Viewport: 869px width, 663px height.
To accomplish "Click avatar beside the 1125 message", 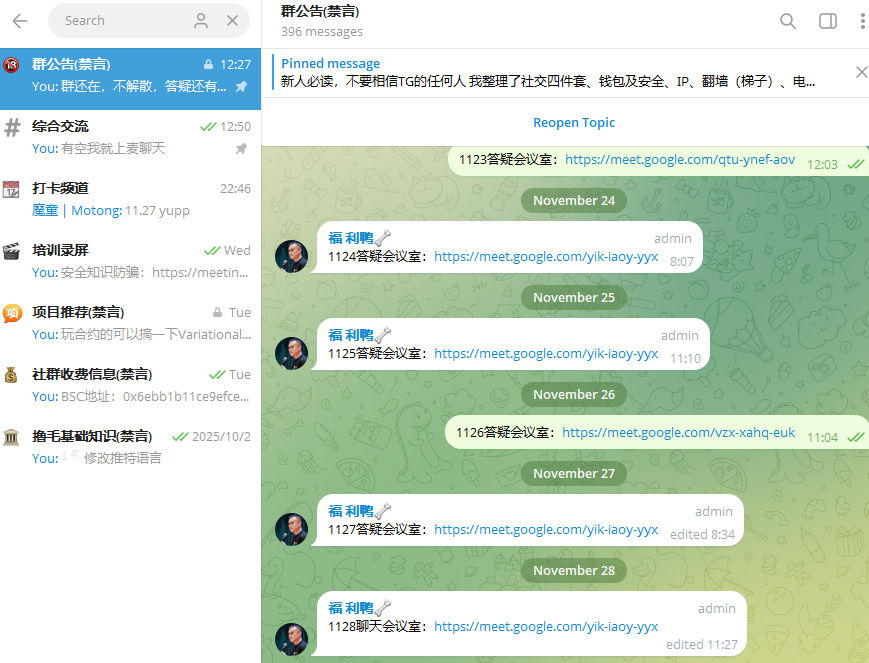I will 292,354.
